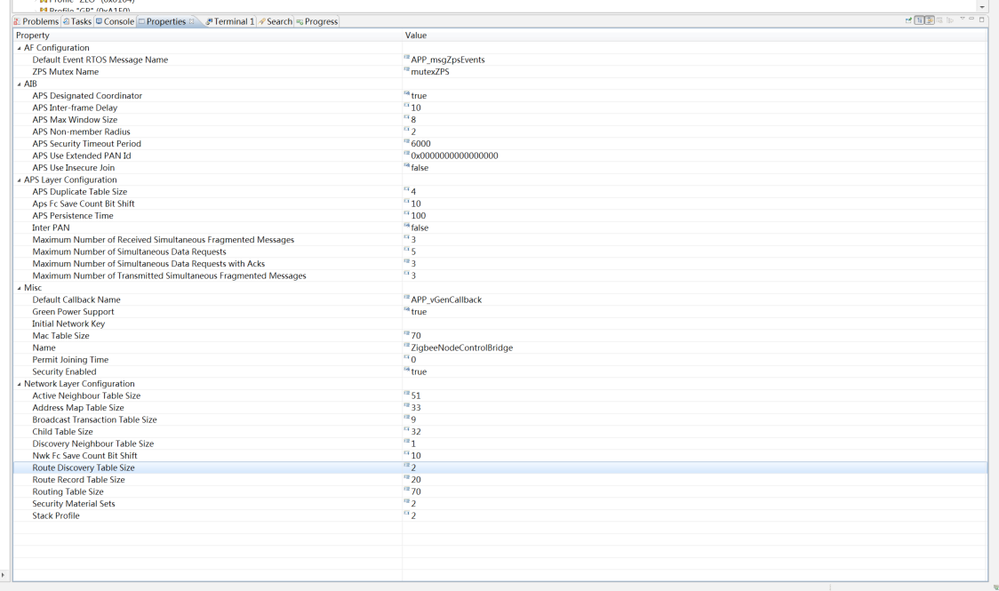999x591 pixels.
Task: Pin properties view to current selection
Action: click(909, 20)
